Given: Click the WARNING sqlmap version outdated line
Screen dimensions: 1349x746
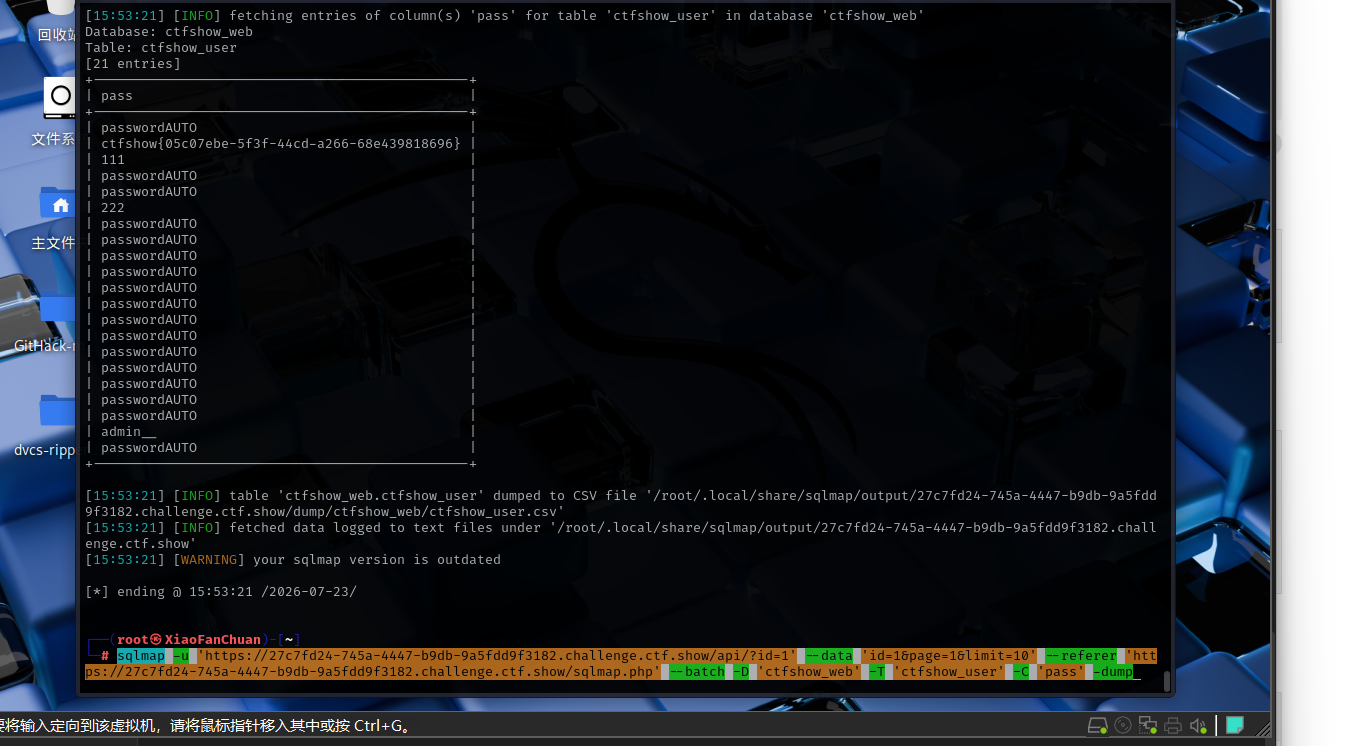Looking at the screenshot, I should pyautogui.click(x=293, y=560).
